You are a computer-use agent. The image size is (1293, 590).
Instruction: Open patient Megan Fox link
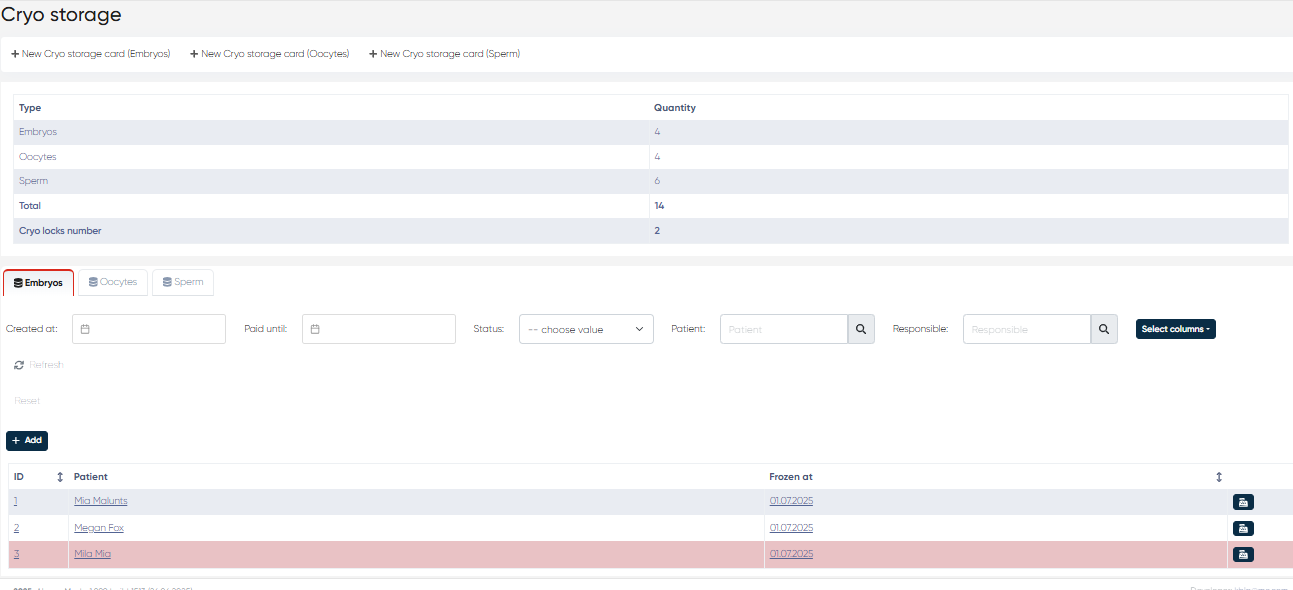98,527
